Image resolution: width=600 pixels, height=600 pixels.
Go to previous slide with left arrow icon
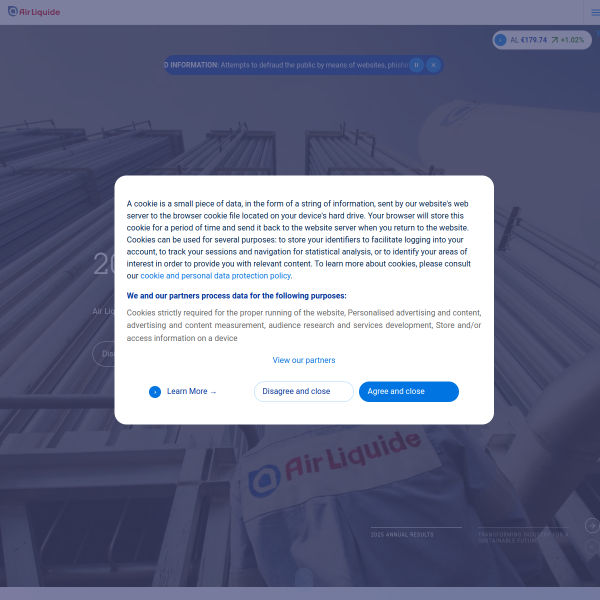(x=592, y=547)
